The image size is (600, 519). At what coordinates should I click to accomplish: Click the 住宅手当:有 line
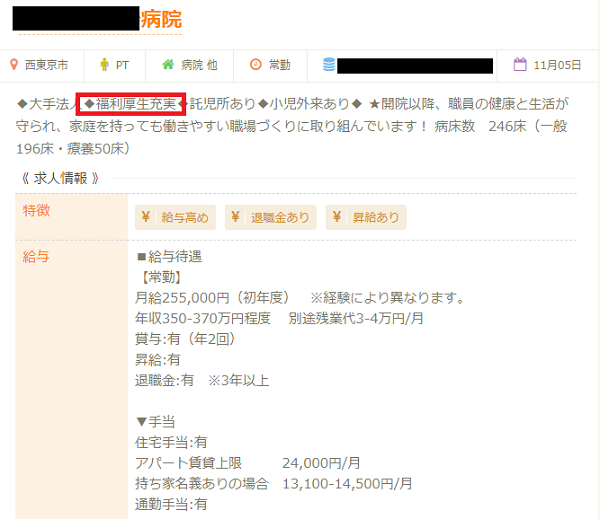171,442
